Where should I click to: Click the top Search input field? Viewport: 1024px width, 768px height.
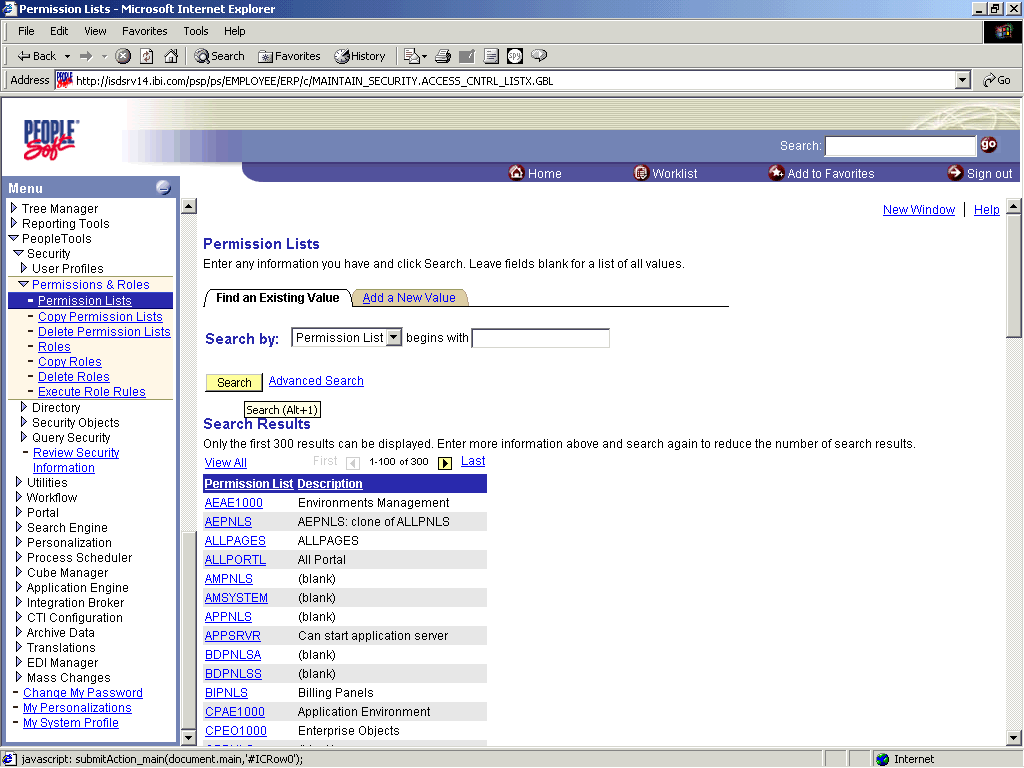900,146
